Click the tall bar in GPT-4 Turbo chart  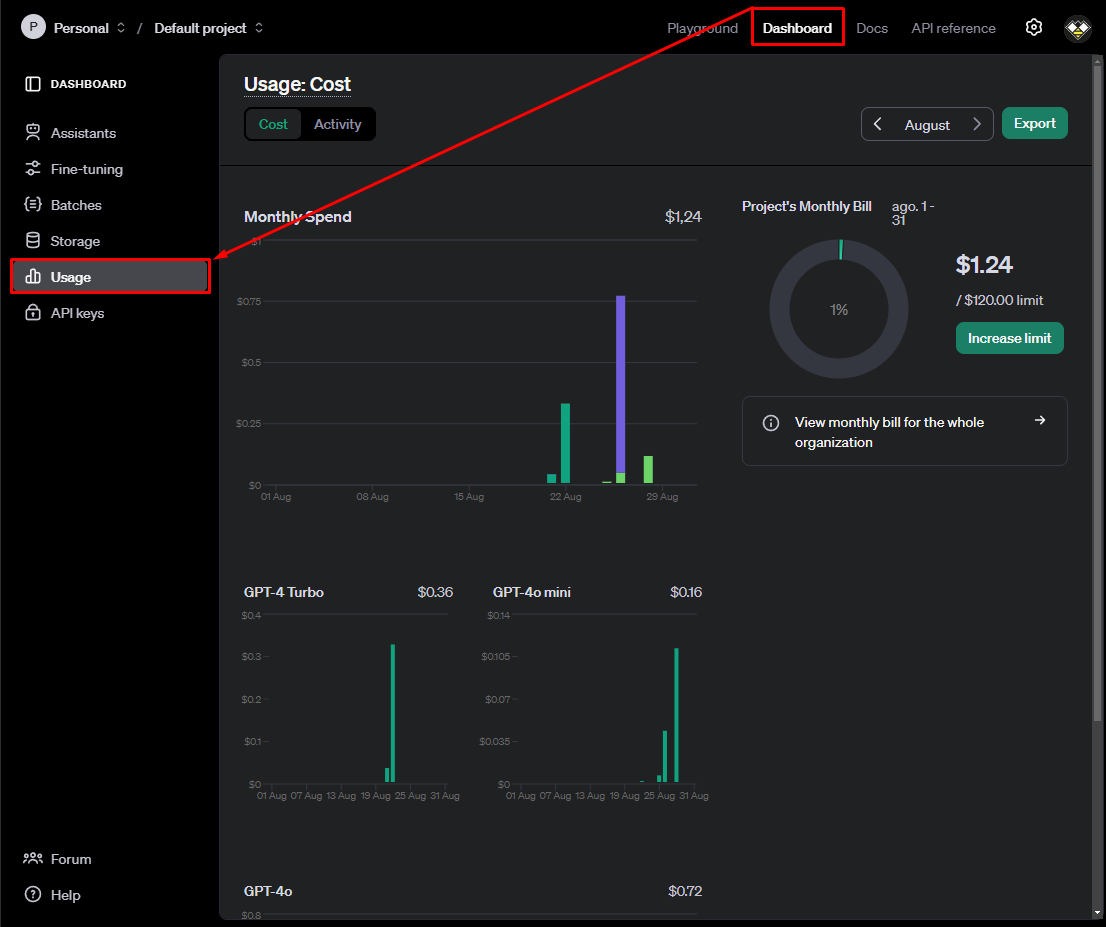393,713
